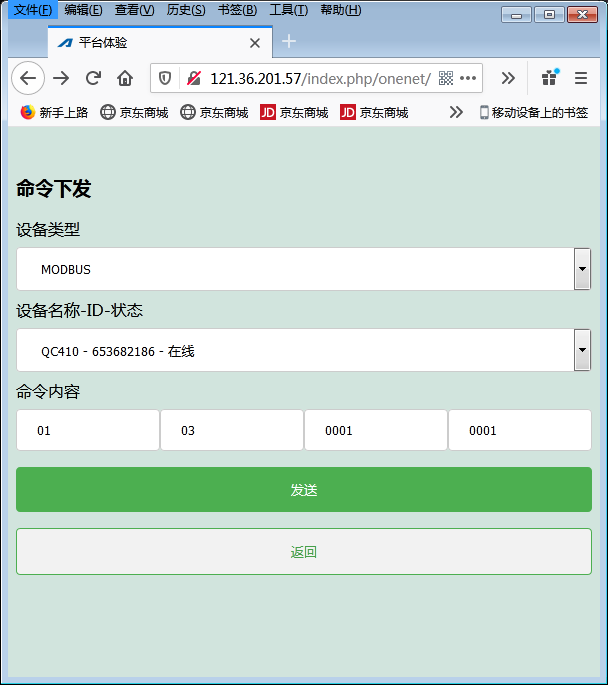Click the 返回 button
Screen dimensions: 608x685
coord(304,552)
